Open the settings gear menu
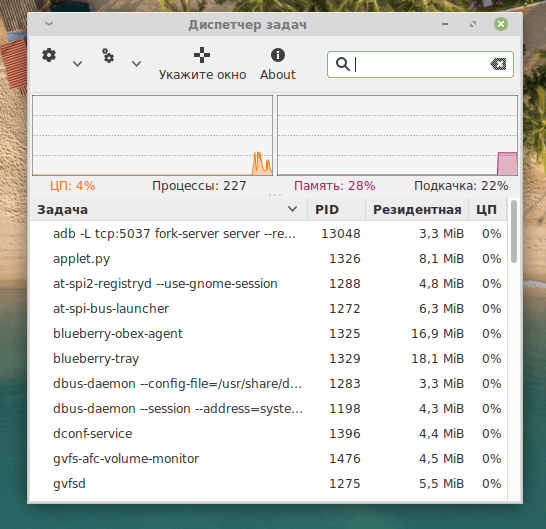Screen dimensions: 546x529 [49, 55]
